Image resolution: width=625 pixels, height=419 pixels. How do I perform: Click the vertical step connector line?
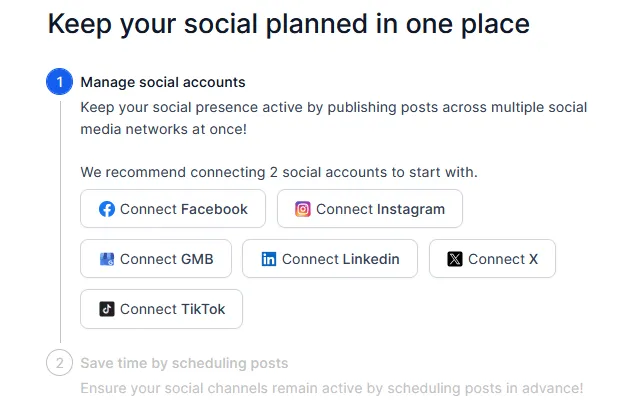61,222
